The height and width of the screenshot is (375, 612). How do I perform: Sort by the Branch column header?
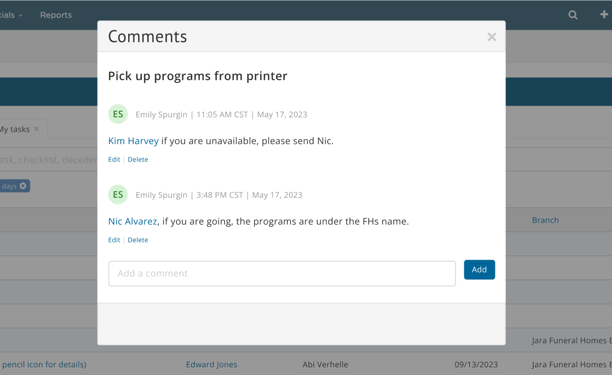coord(545,220)
